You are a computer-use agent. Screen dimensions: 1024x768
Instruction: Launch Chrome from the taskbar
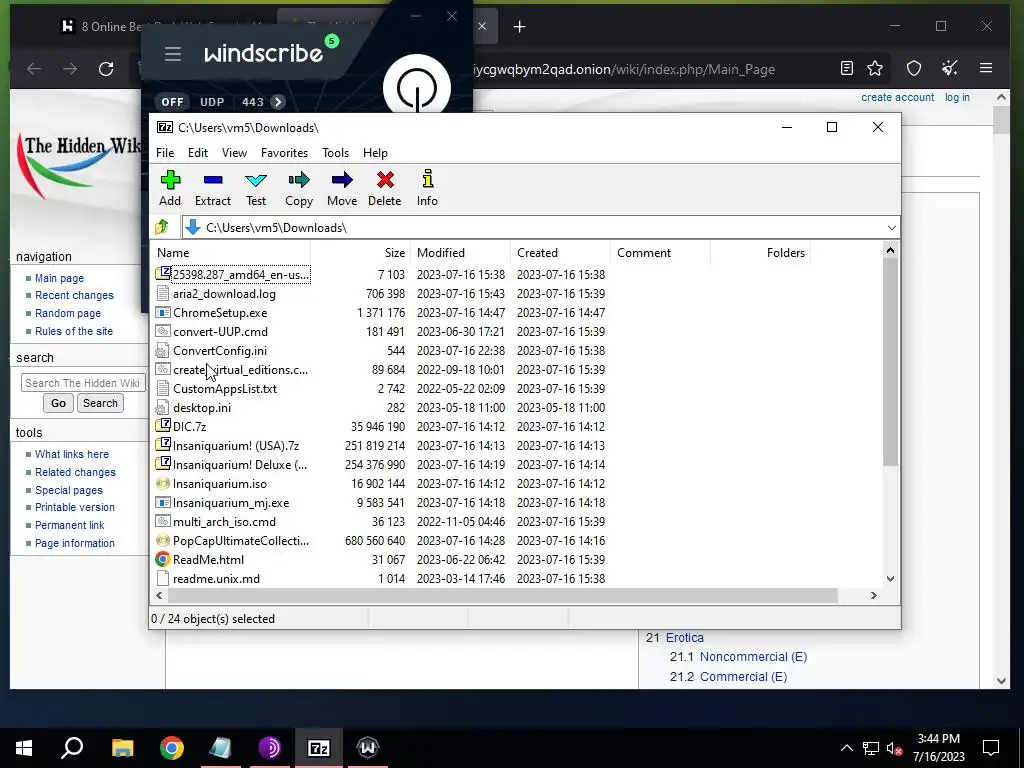point(172,748)
